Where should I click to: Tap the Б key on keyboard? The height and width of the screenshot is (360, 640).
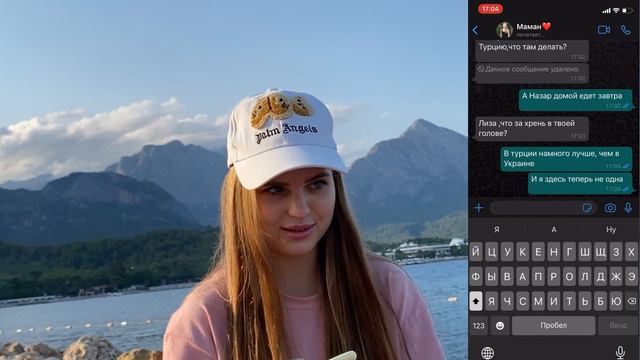600,301
